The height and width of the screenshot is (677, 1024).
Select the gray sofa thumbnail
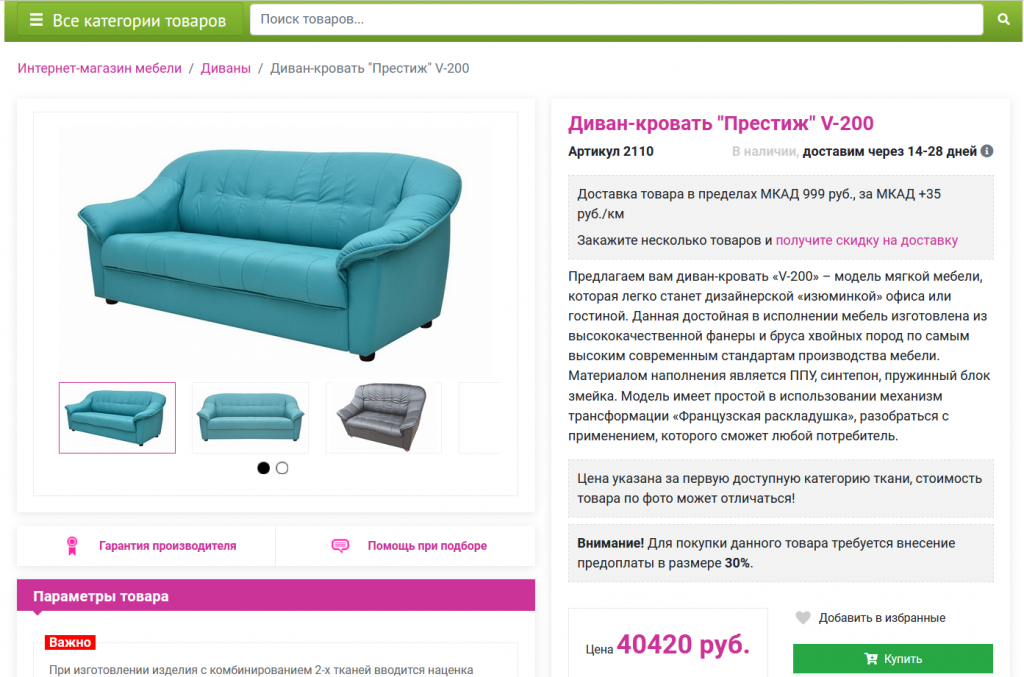(x=383, y=418)
